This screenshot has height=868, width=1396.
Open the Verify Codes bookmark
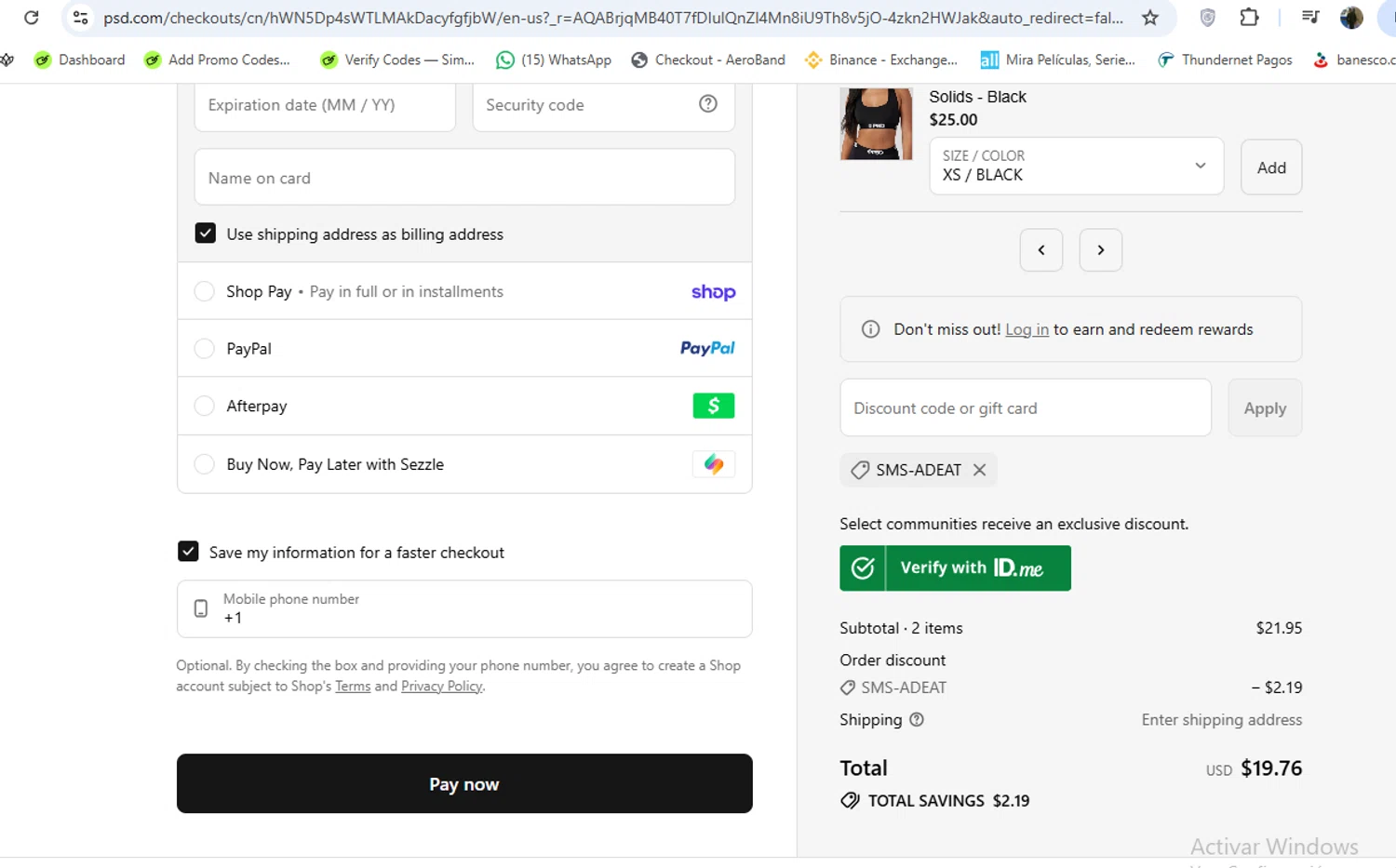[397, 60]
